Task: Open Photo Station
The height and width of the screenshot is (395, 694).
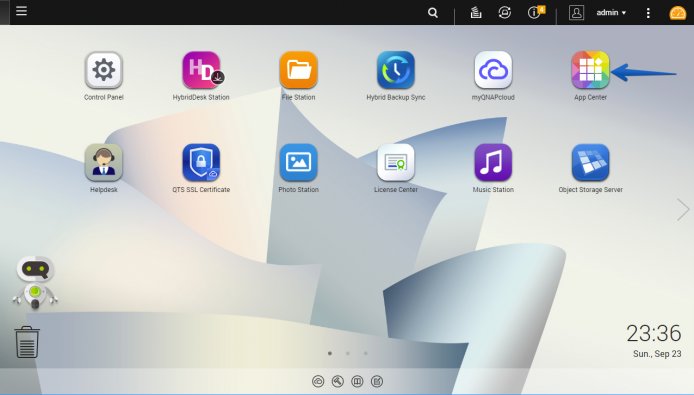Action: coord(298,162)
